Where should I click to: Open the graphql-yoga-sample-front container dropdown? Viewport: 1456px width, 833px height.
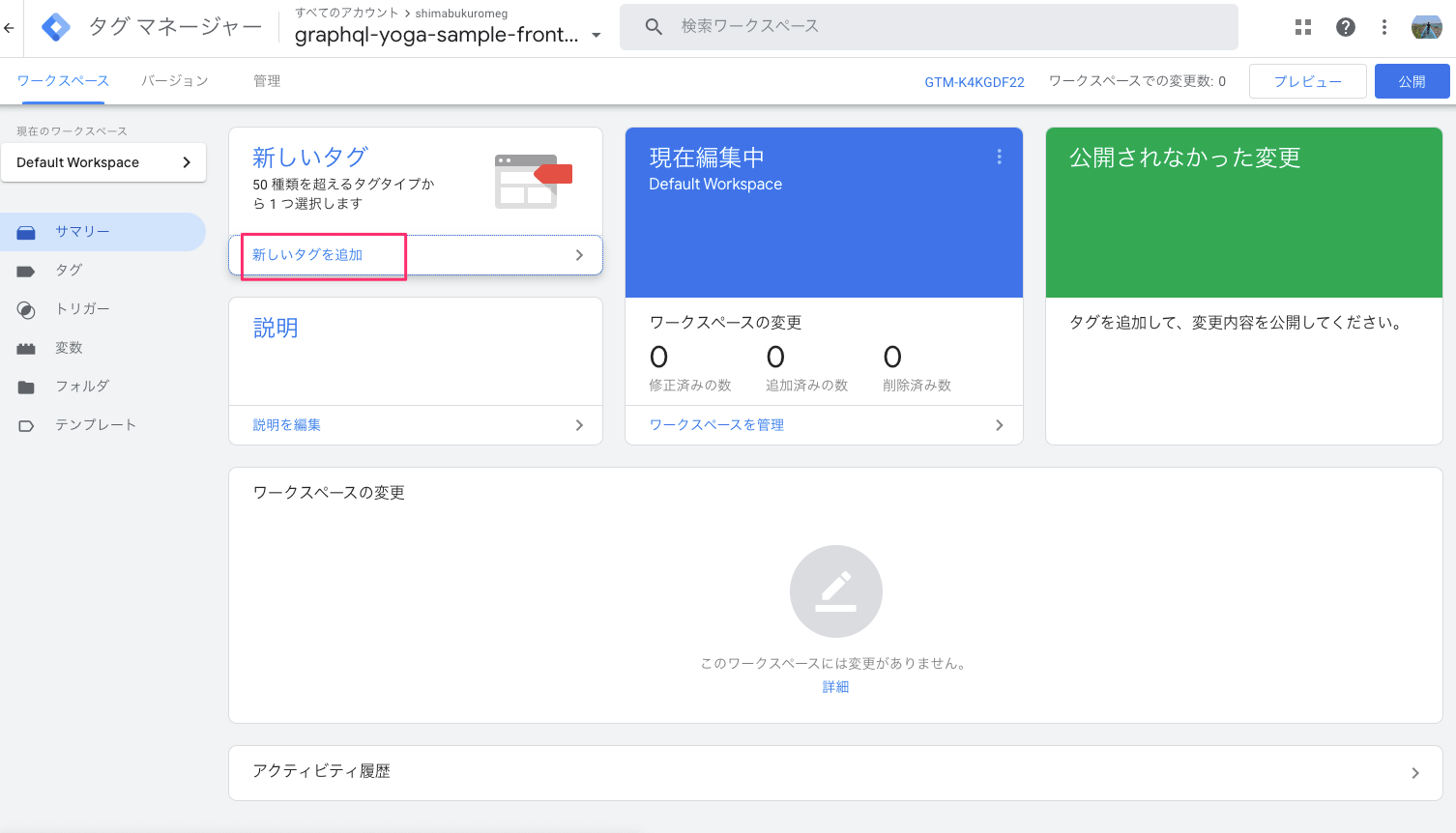click(x=597, y=33)
